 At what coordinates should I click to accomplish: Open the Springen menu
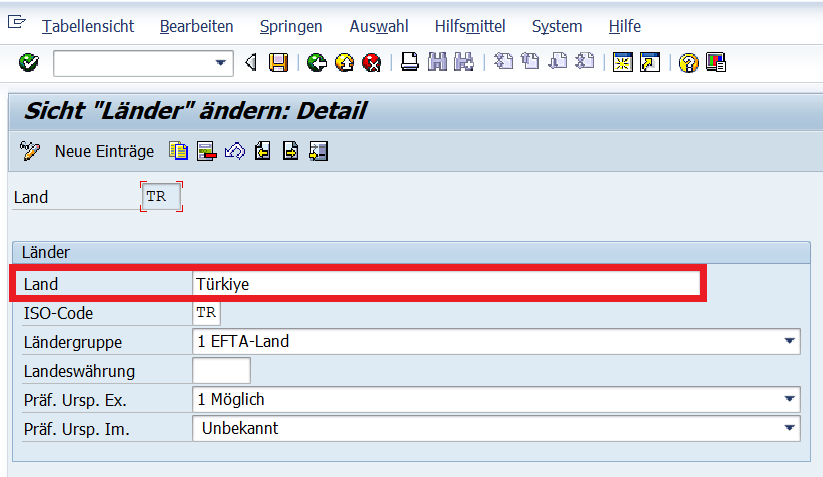(x=292, y=26)
